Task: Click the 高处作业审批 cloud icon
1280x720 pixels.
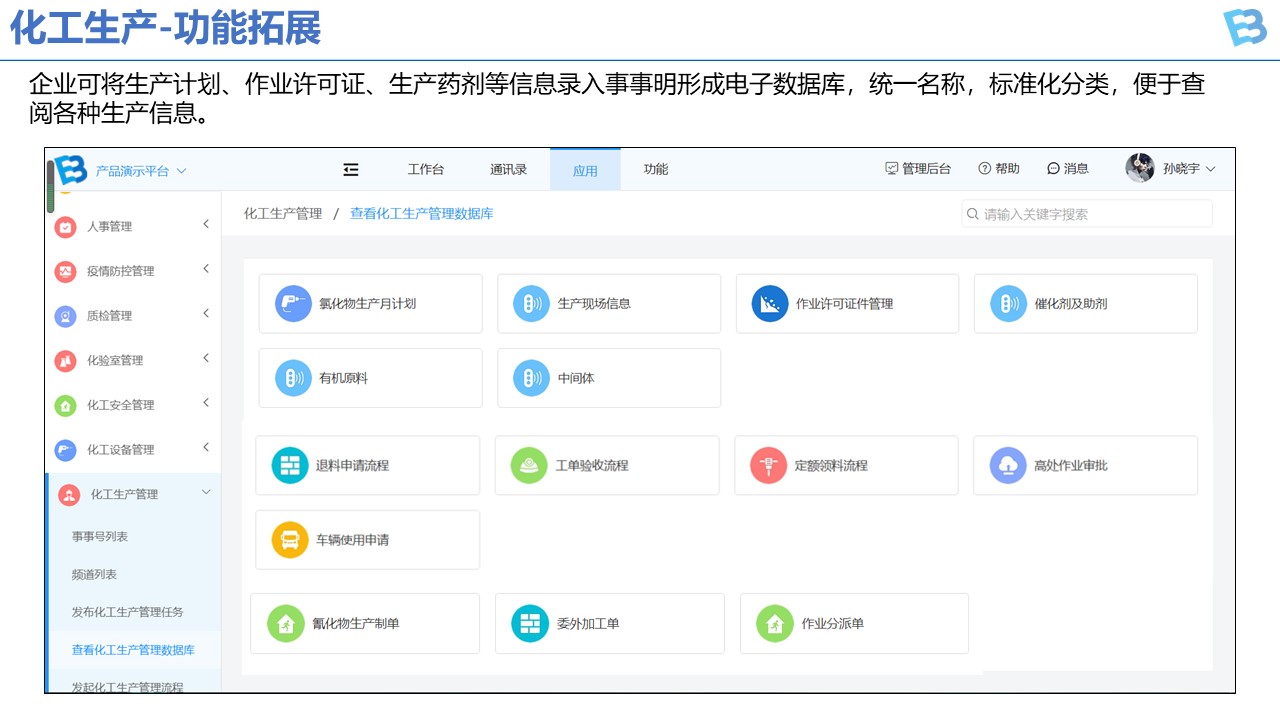Action: [x=1008, y=465]
